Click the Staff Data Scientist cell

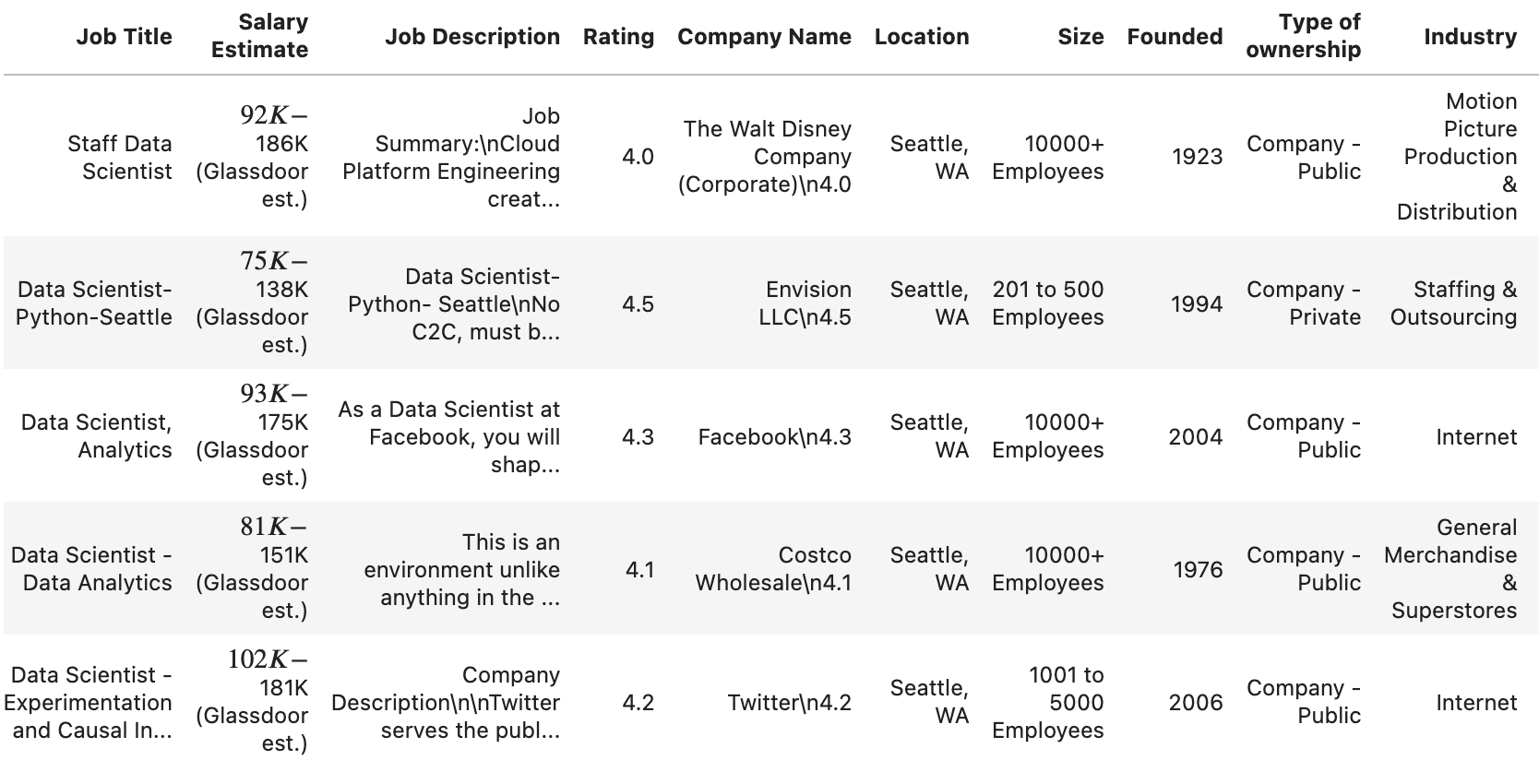click(x=120, y=157)
